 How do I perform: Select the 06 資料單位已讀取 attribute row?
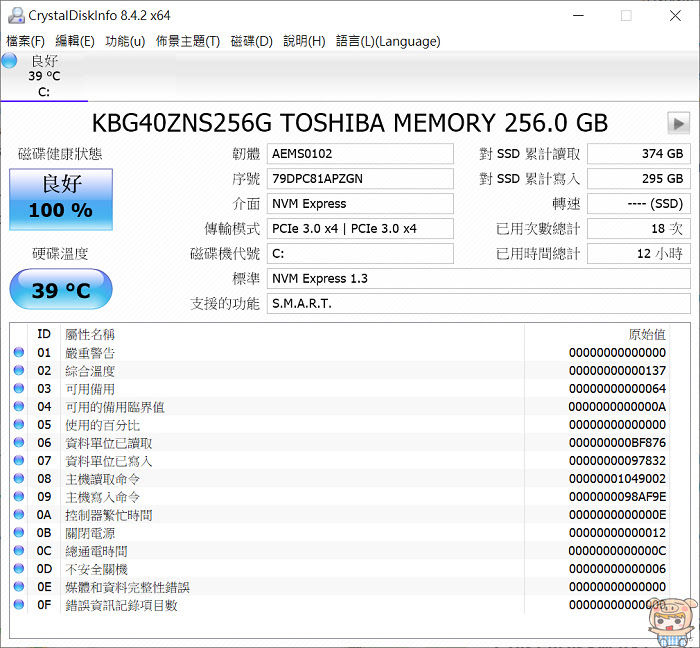339,443
